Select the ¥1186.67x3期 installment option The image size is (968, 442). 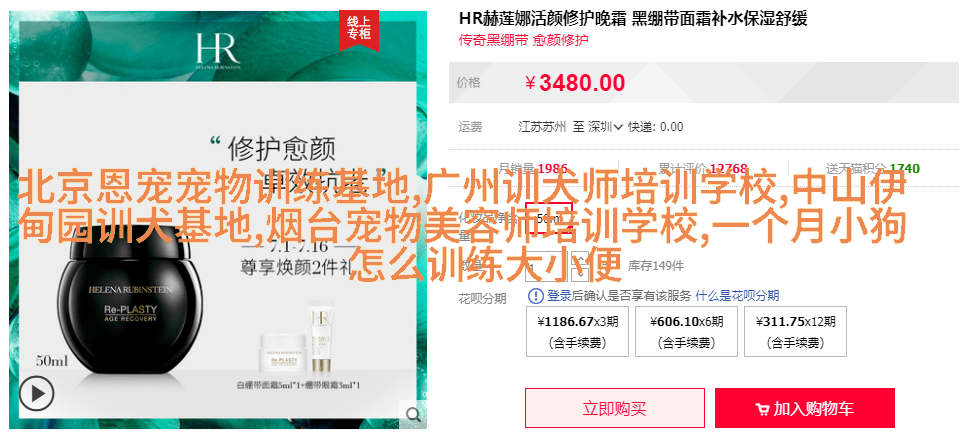coord(577,331)
